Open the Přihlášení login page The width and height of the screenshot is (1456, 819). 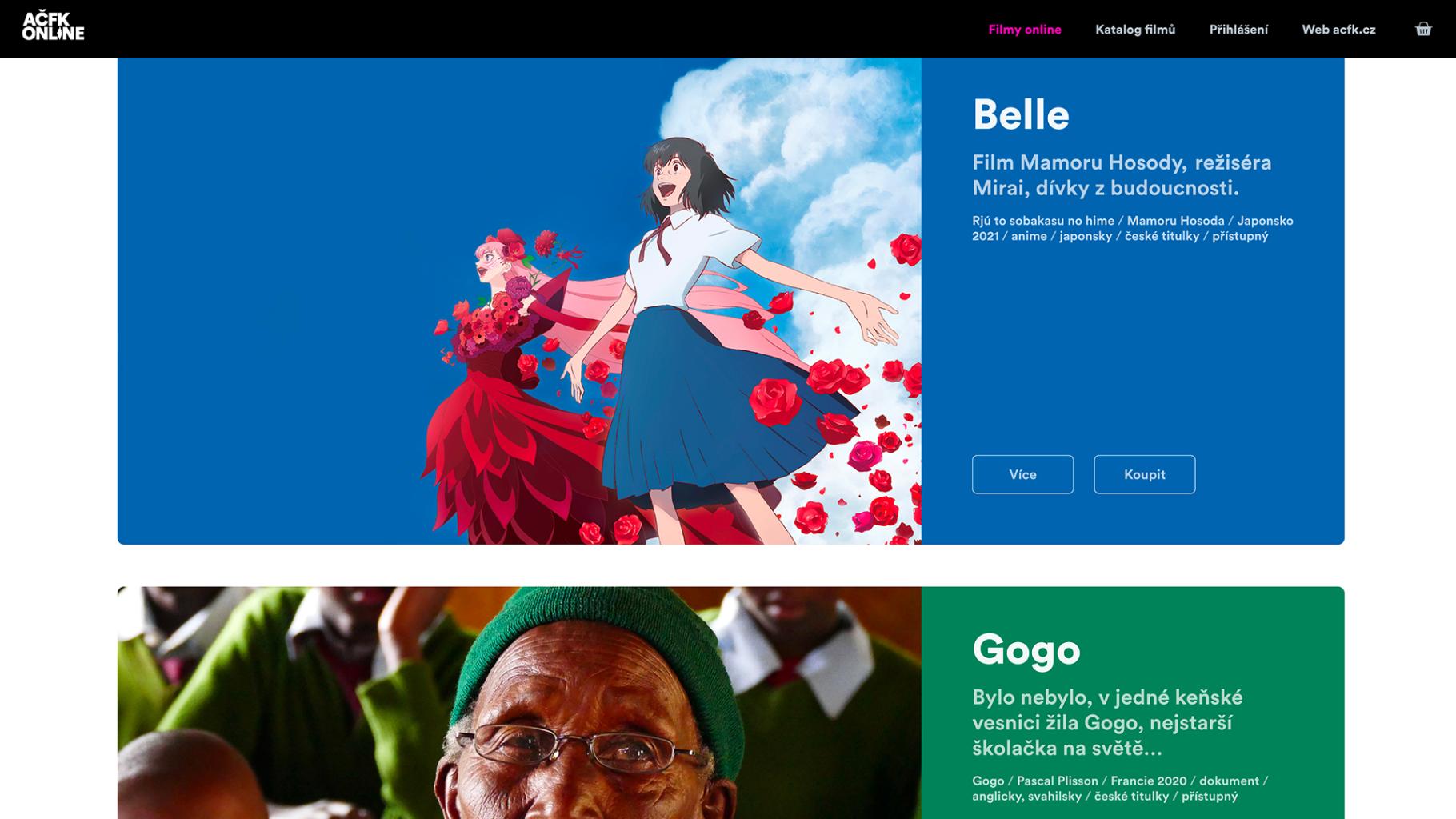pos(1238,30)
